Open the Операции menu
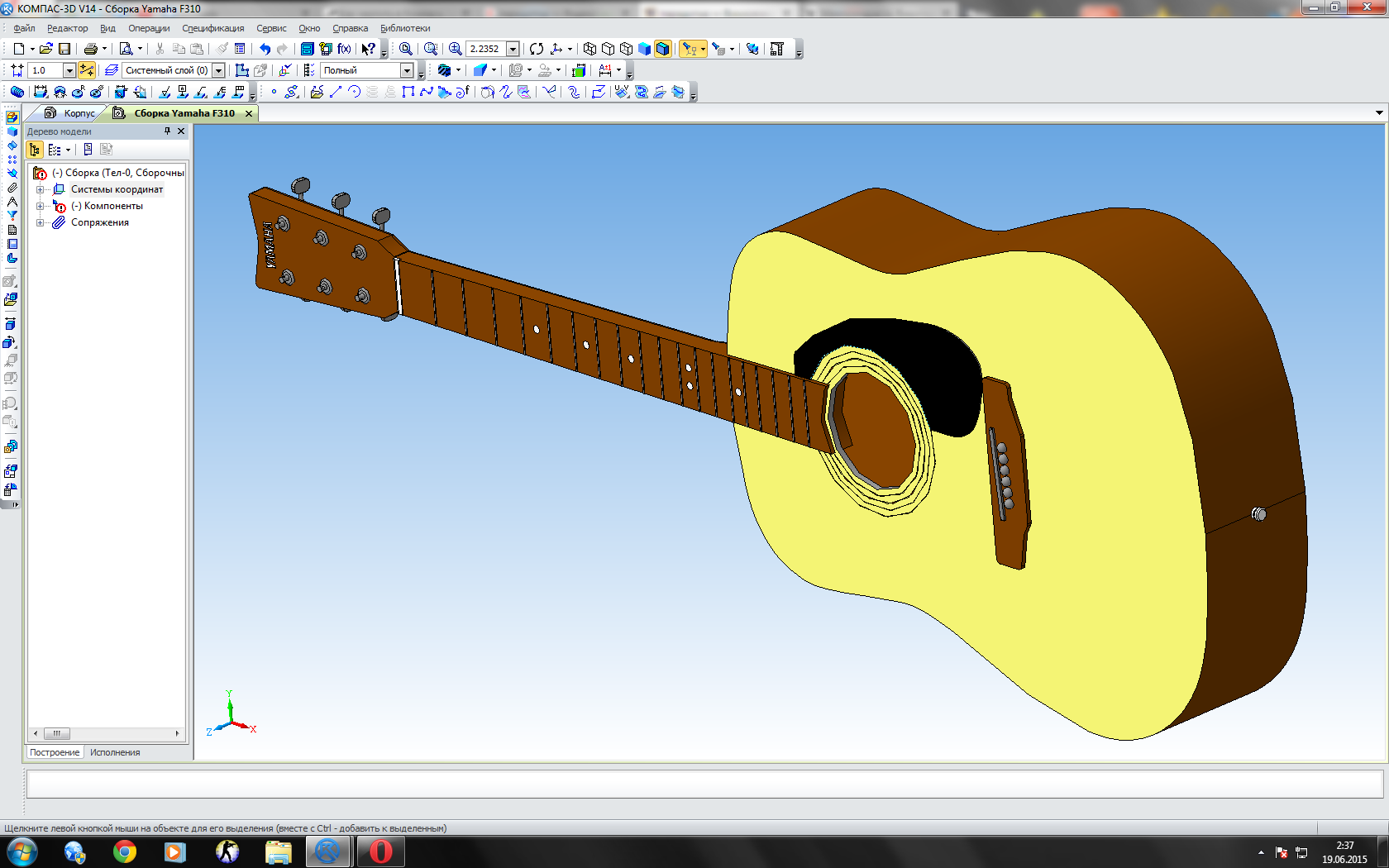 [x=149, y=28]
